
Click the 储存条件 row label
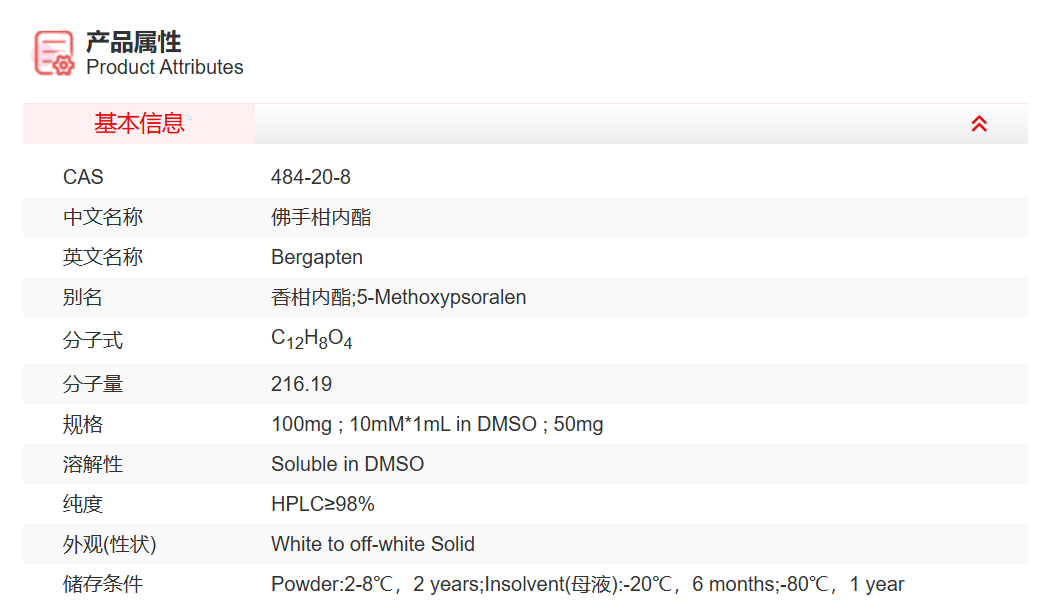[103, 584]
